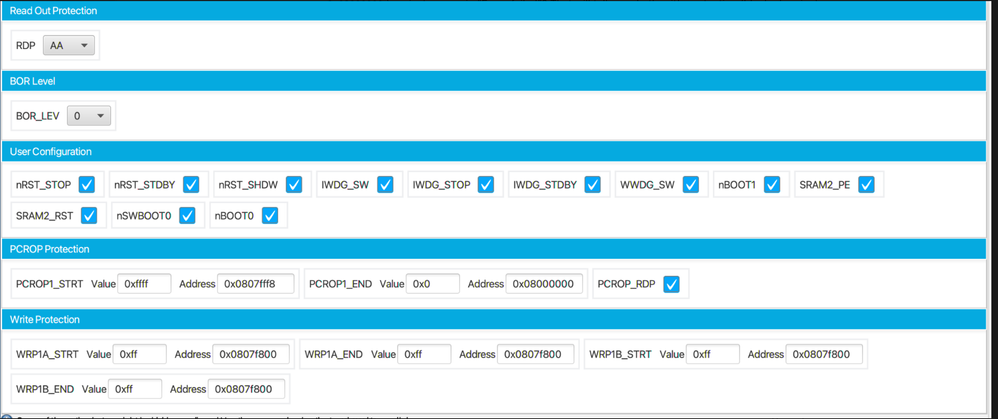The image size is (998, 419).
Task: Click the WRP1B_END Value field
Action: coord(135,388)
